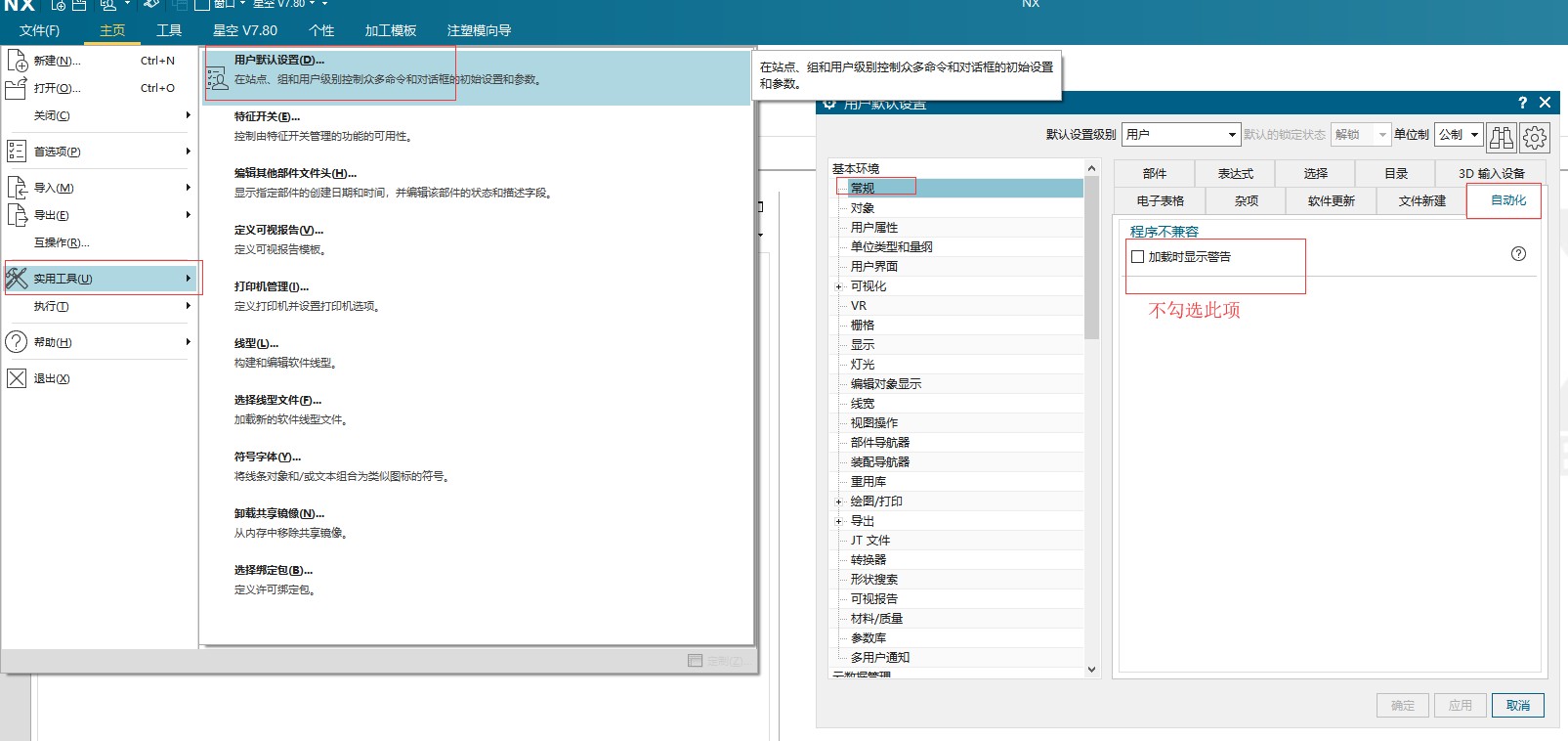Click the help circle icon beside warning option
Viewport: 1568px width, 741px height.
tap(1518, 254)
